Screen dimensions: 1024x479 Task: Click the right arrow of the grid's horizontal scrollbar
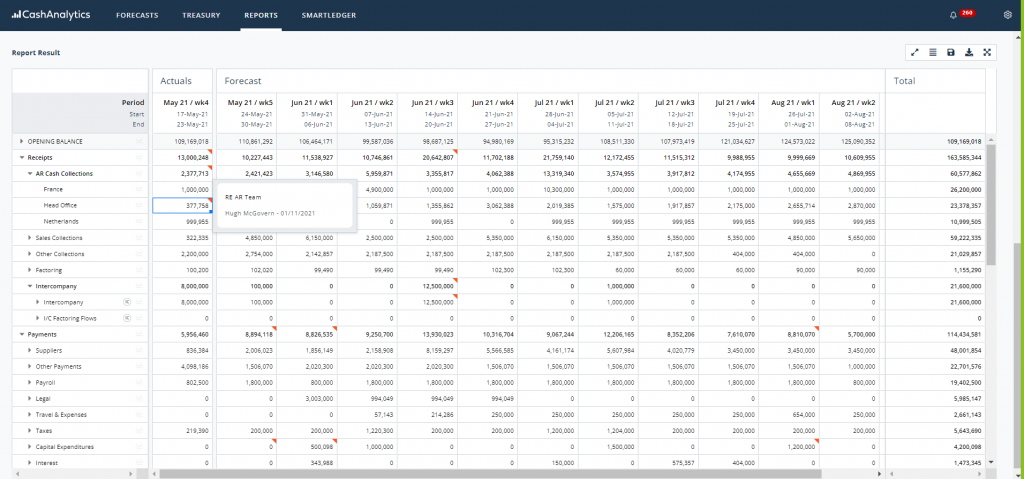880,473
